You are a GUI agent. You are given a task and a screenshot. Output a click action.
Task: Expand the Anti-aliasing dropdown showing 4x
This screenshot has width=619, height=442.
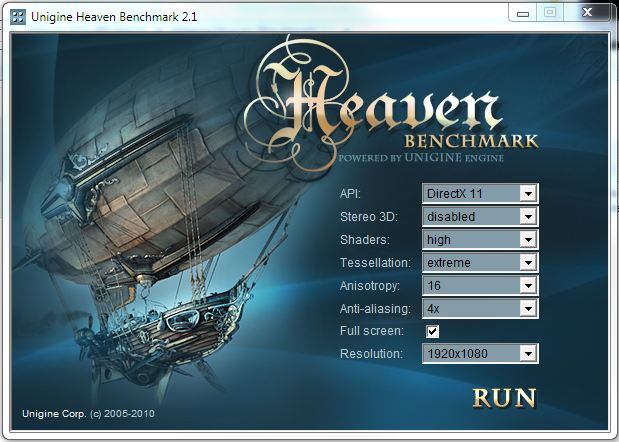pos(480,308)
